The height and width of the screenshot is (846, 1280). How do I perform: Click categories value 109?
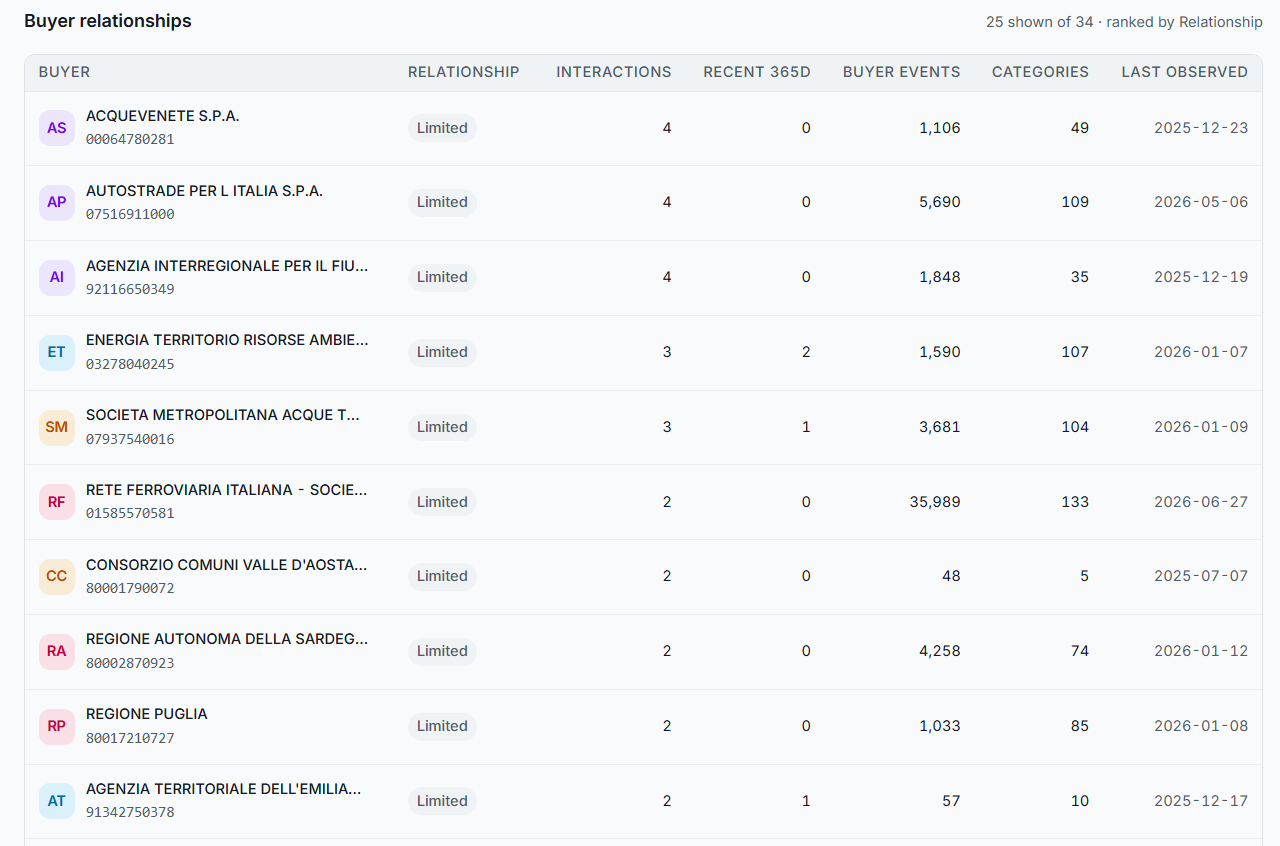click(x=1075, y=202)
